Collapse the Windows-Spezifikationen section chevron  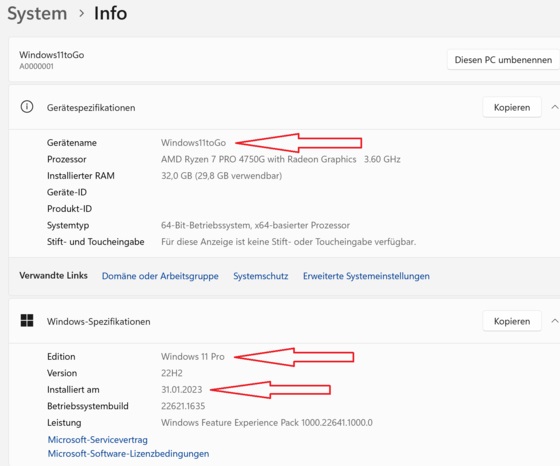pyautogui.click(x=554, y=321)
